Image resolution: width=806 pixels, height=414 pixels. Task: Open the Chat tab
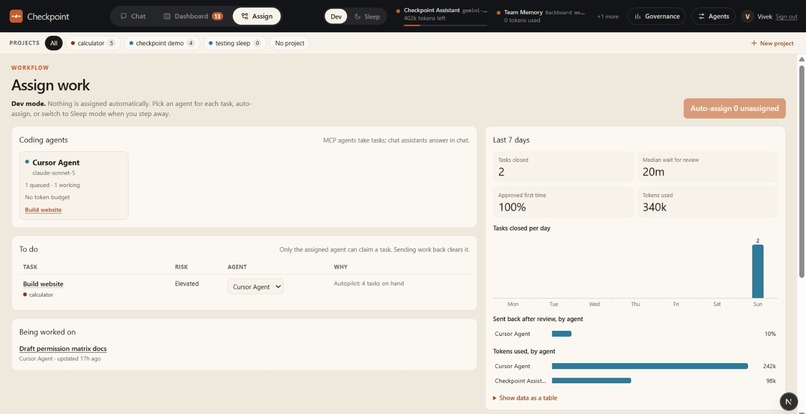[x=133, y=16]
